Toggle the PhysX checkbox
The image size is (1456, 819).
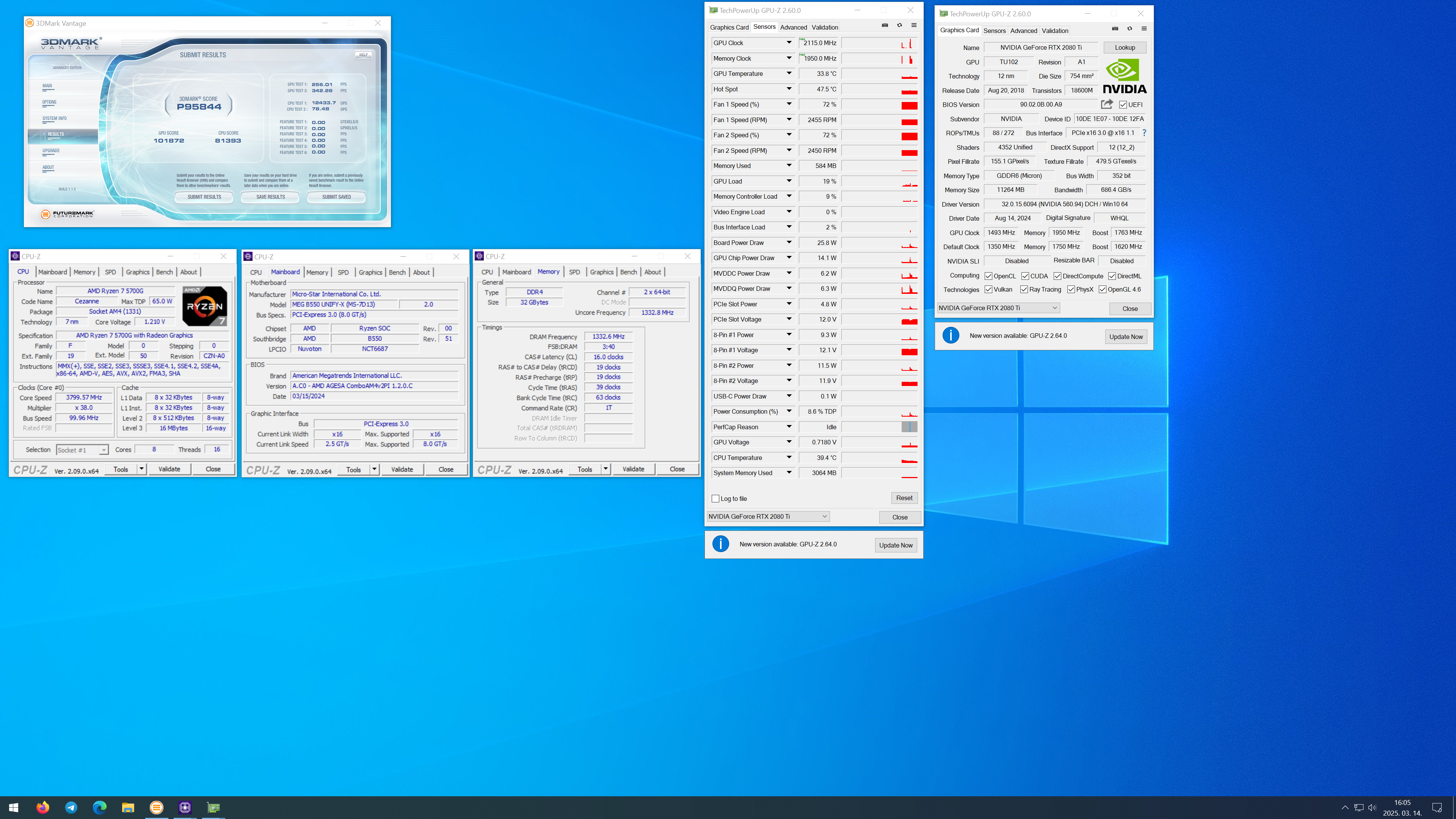point(1070,289)
